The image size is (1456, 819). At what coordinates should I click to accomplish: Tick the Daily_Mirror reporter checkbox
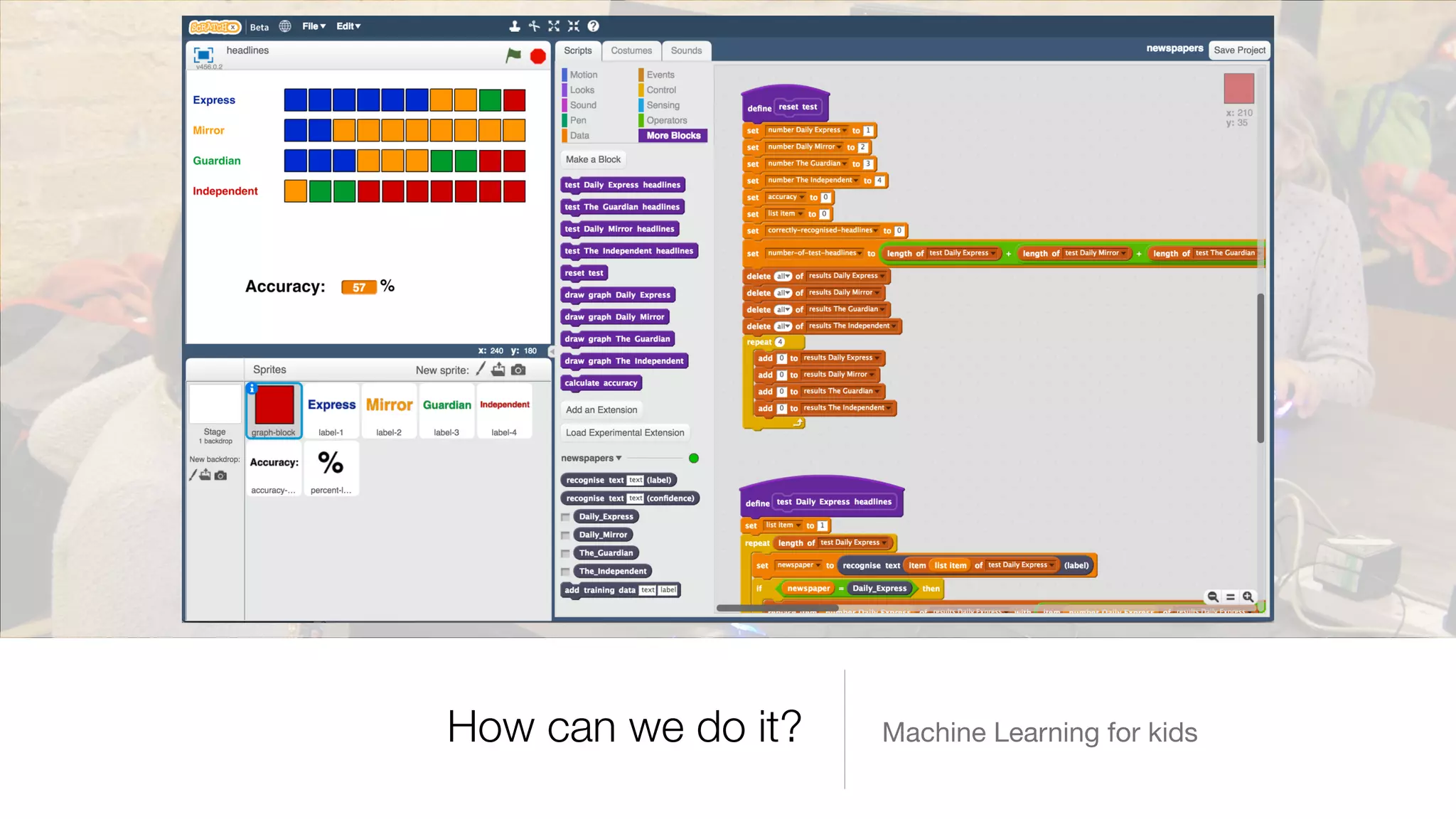tap(566, 535)
